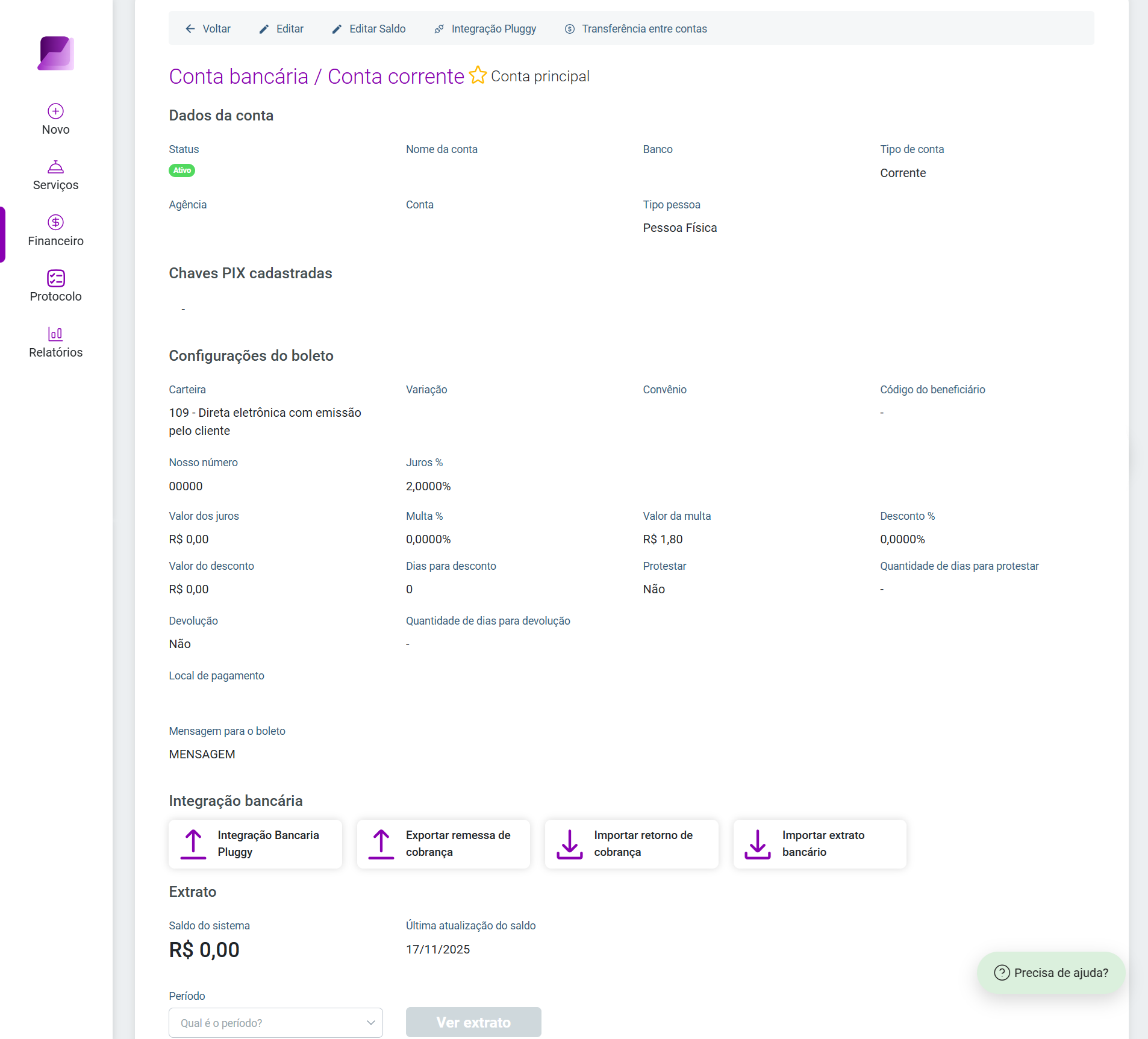The width and height of the screenshot is (1148, 1039).
Task: Click the Extrato section heading
Action: point(192,892)
